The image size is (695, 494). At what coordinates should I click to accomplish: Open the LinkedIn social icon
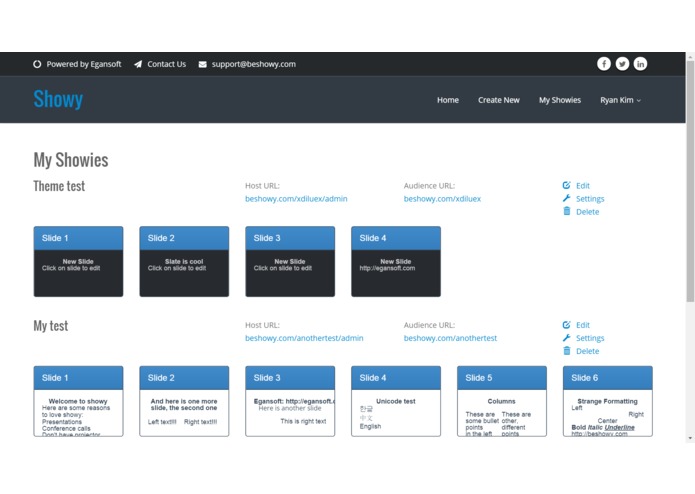(x=640, y=64)
